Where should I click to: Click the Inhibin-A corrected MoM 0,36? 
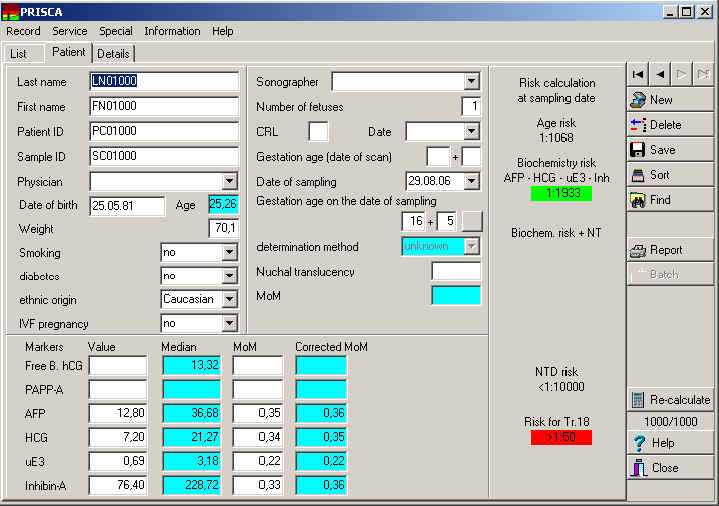321,485
